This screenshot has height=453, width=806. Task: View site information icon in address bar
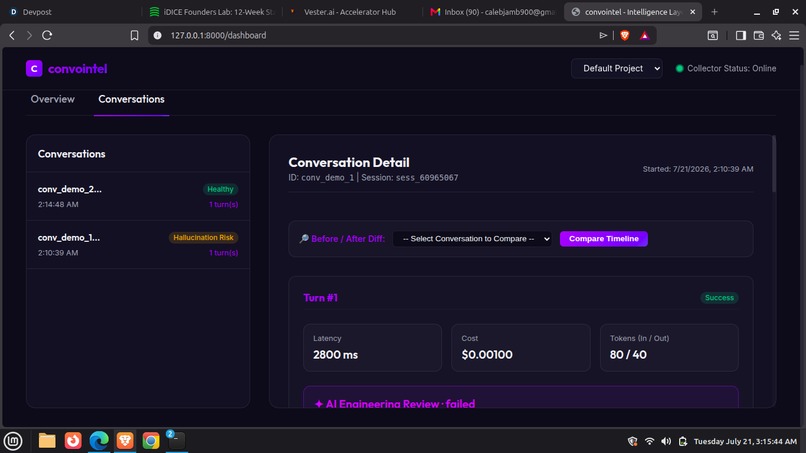coord(158,35)
